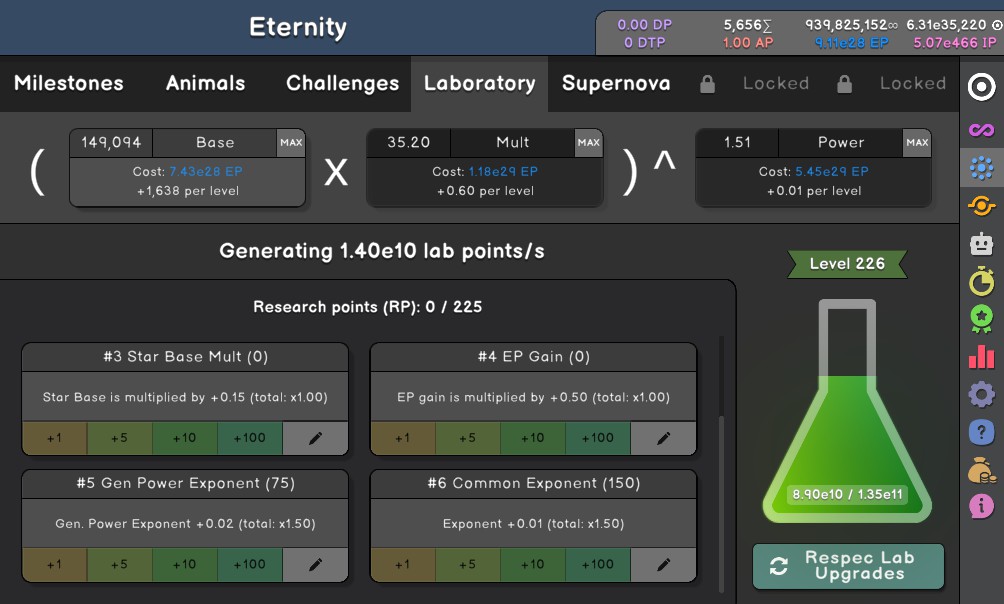Add +5 to #5 Gen Power Exponent

click(x=120, y=564)
